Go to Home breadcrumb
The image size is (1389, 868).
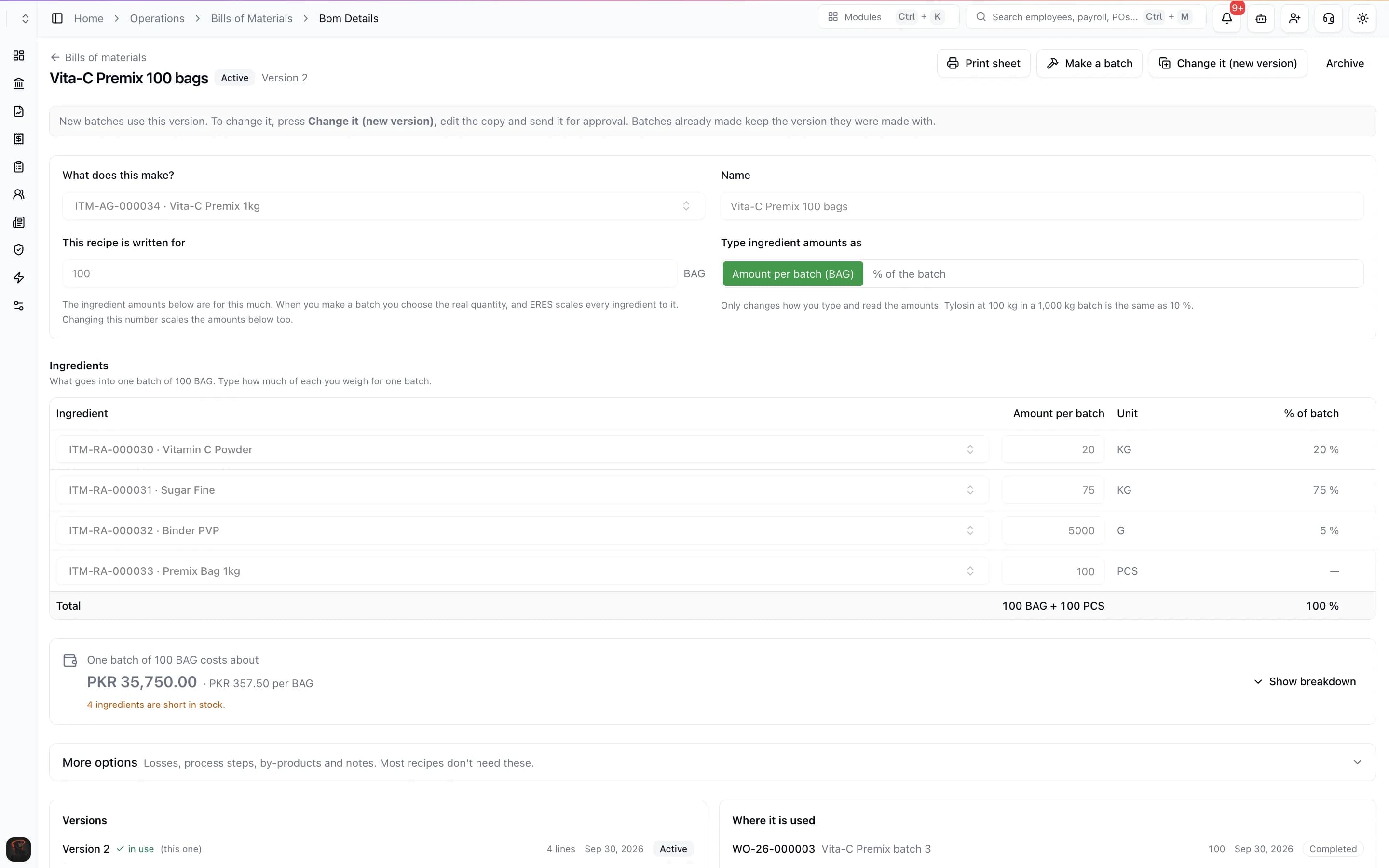88,18
